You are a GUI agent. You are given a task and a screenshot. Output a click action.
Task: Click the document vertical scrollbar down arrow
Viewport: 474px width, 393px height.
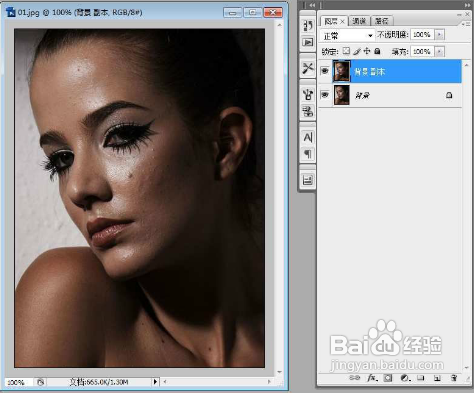pyautogui.click(x=279, y=372)
